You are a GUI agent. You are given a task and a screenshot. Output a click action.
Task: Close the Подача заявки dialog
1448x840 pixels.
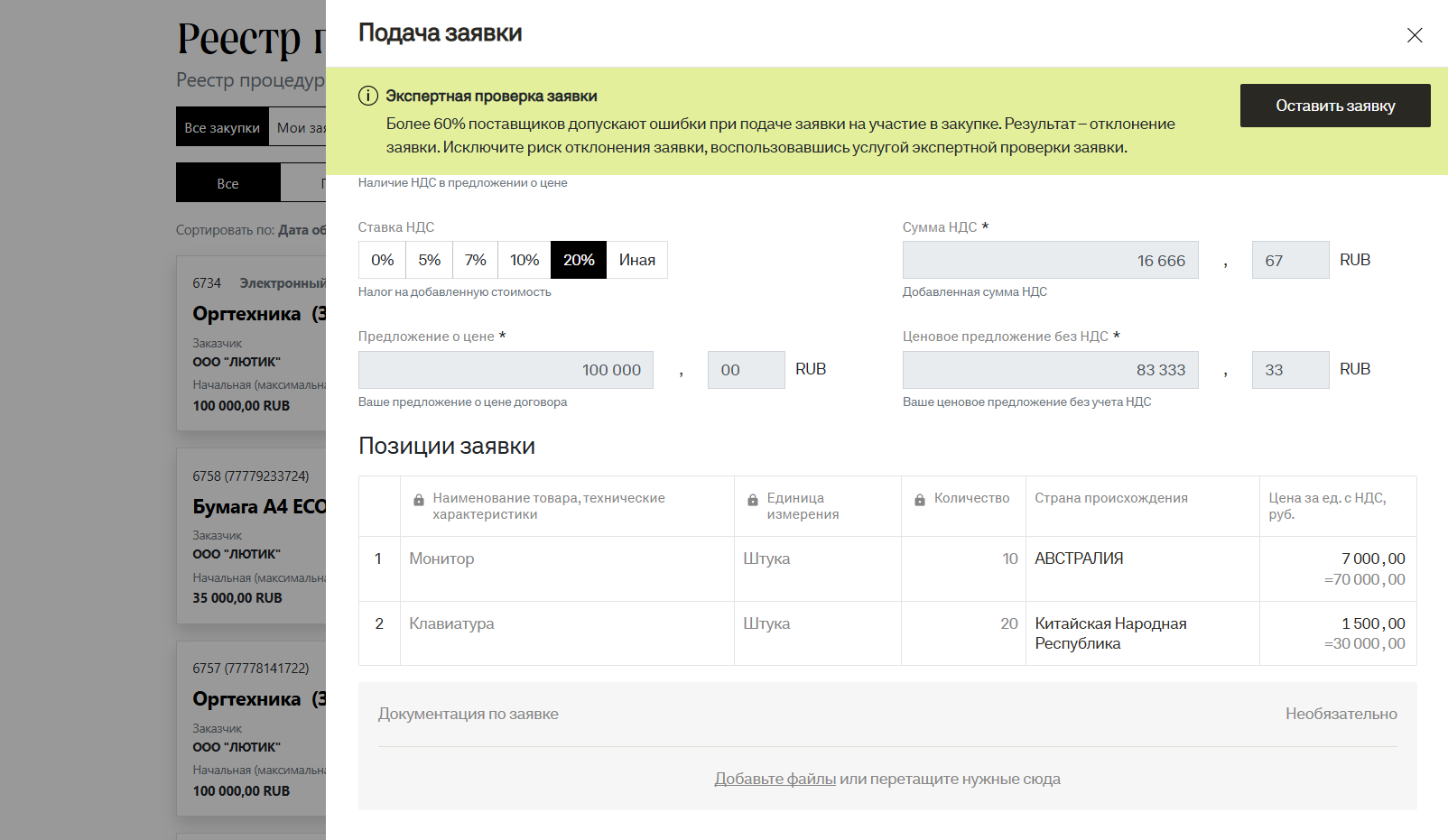point(1414,35)
